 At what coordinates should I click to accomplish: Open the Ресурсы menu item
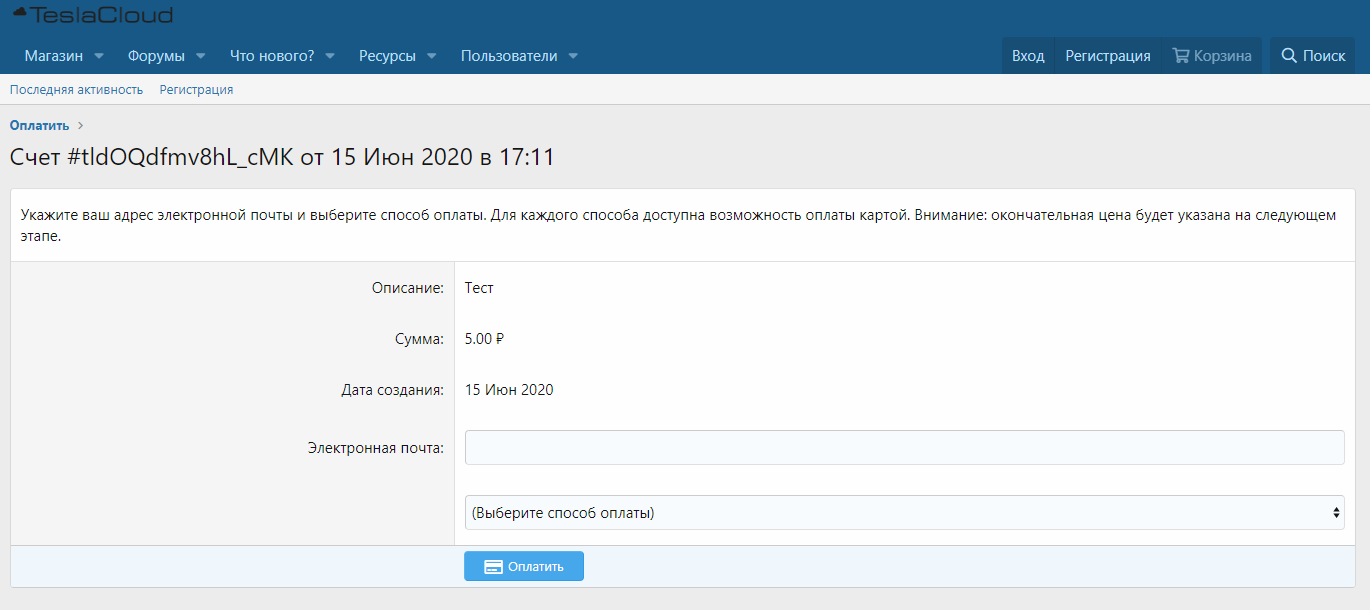click(x=387, y=56)
